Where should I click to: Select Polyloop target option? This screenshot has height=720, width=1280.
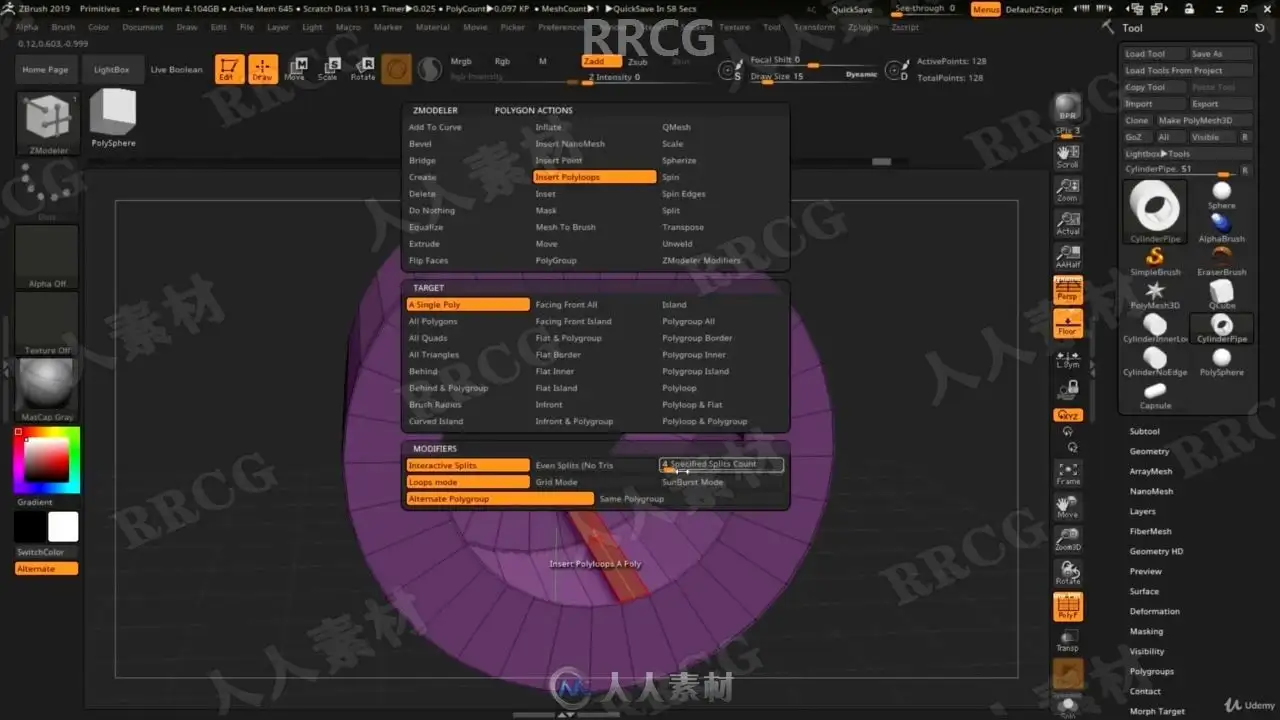pyautogui.click(x=679, y=388)
